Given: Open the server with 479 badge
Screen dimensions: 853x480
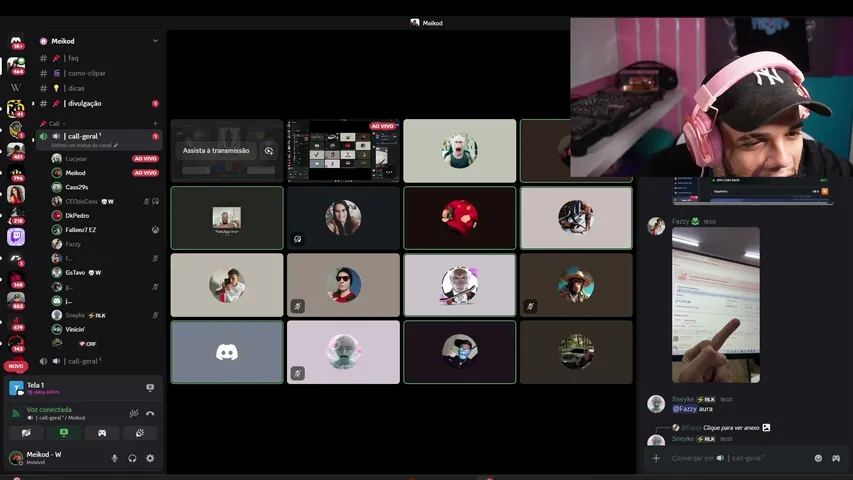Looking at the screenshot, I should (x=16, y=322).
